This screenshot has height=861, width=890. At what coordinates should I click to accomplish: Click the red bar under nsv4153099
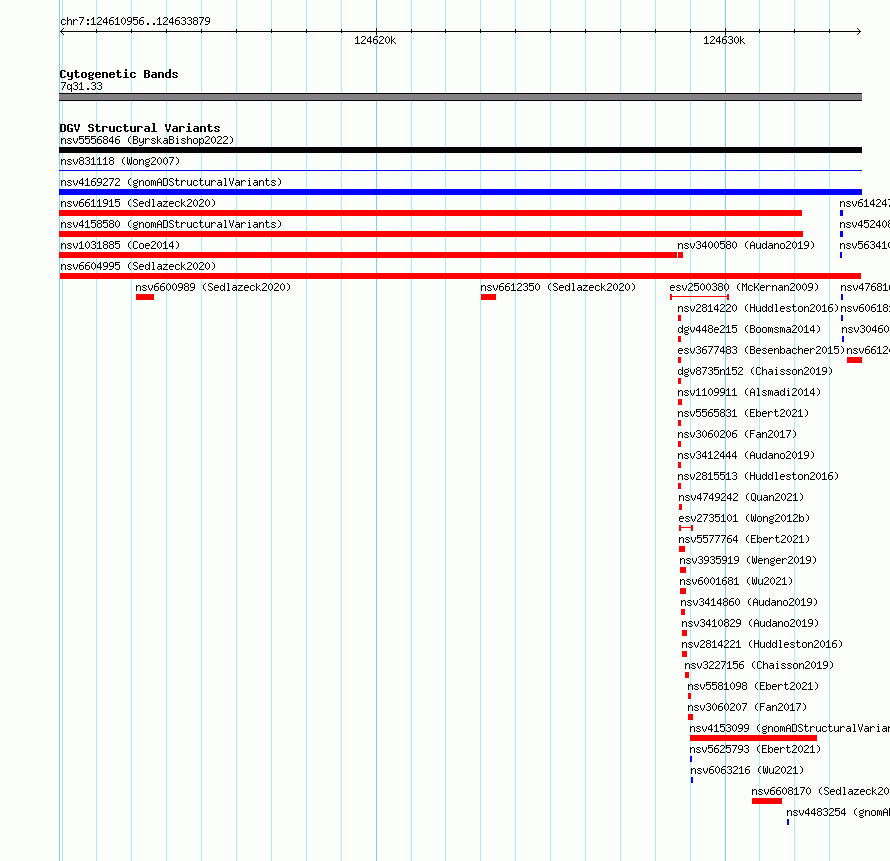click(753, 738)
